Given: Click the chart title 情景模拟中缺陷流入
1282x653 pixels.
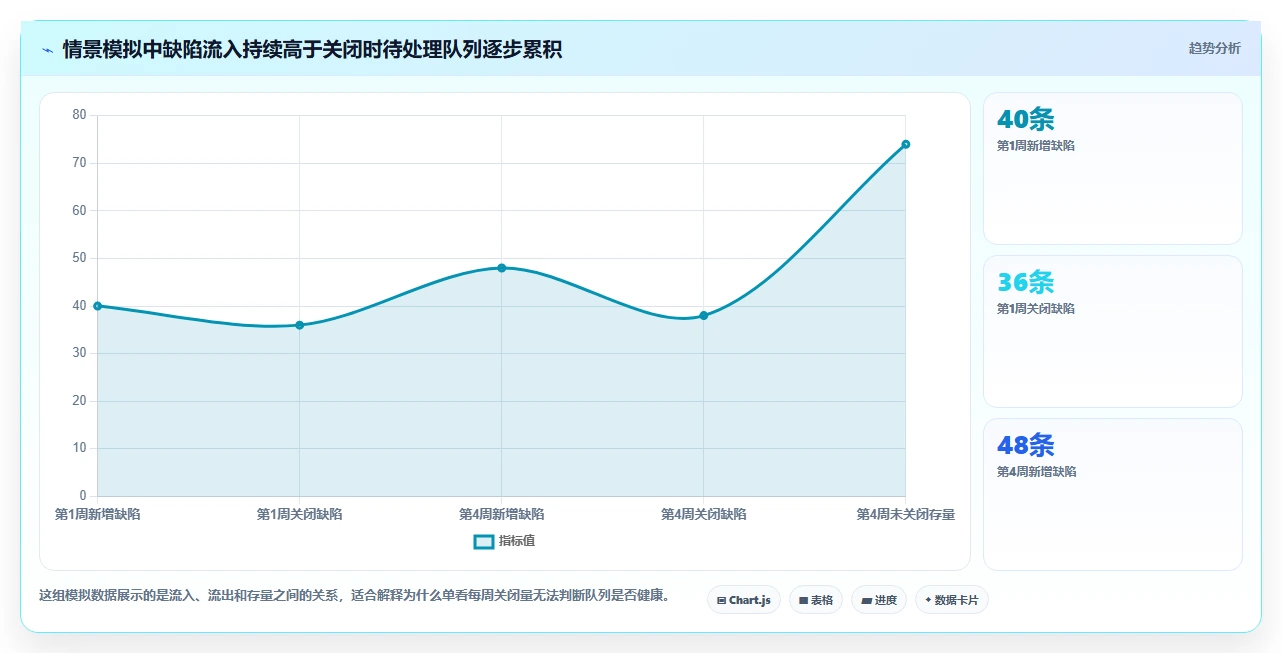Looking at the screenshot, I should [312, 49].
